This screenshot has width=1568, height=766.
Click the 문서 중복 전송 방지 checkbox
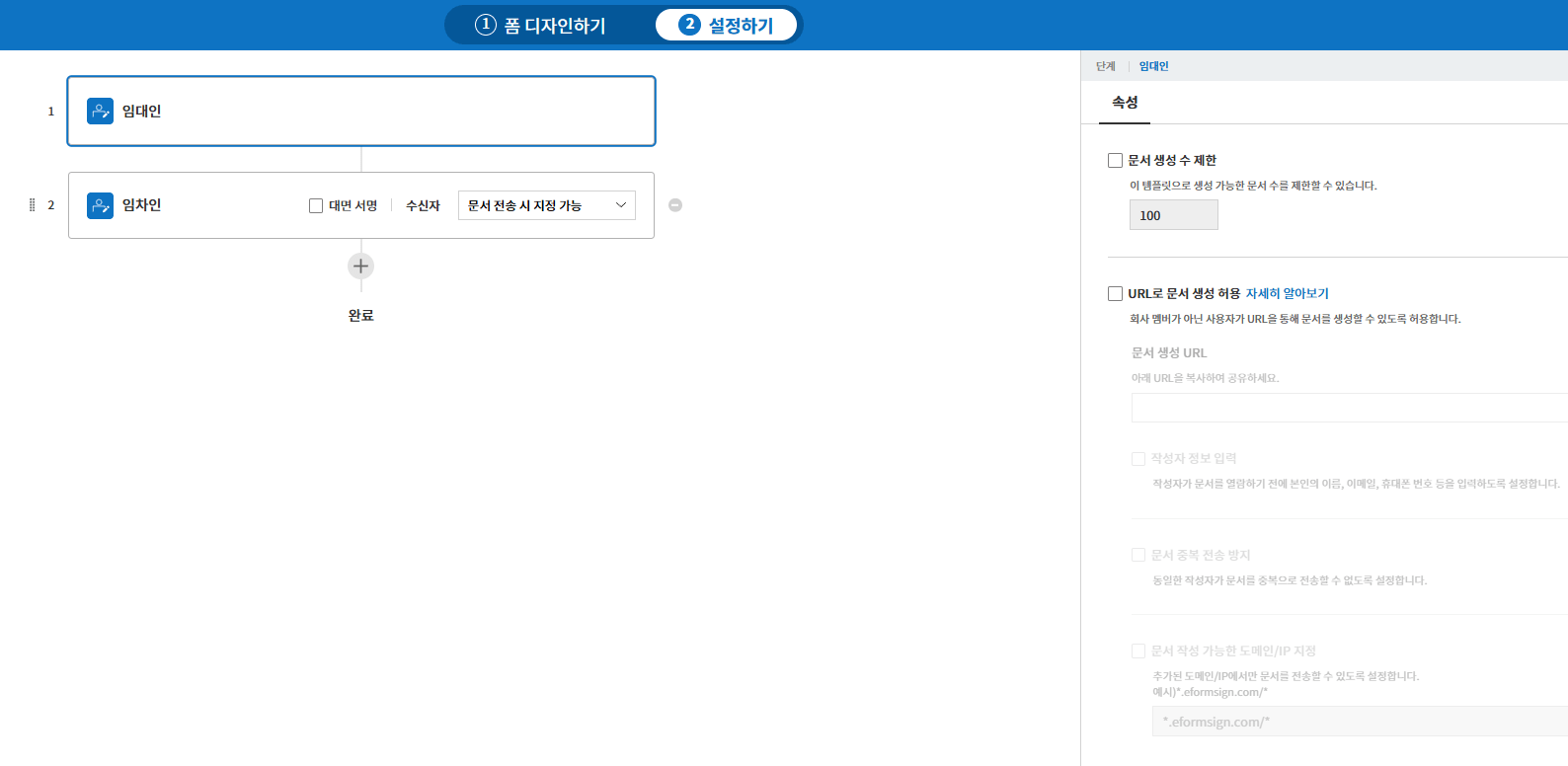1138,555
